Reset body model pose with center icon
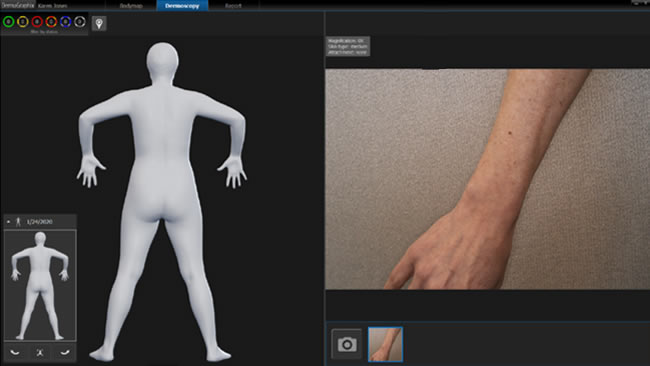 coord(40,353)
